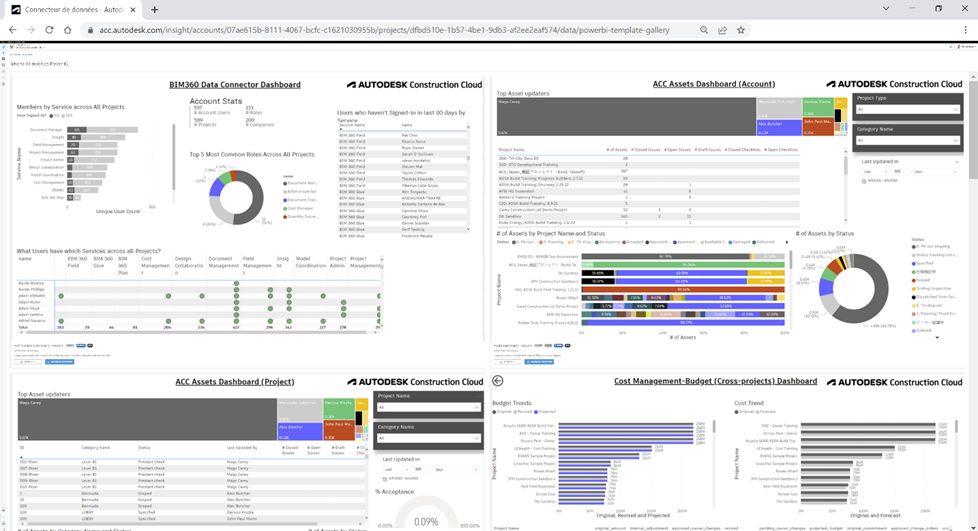Click Document Management column header in matrix
This screenshot has width=978, height=531.
223,262
